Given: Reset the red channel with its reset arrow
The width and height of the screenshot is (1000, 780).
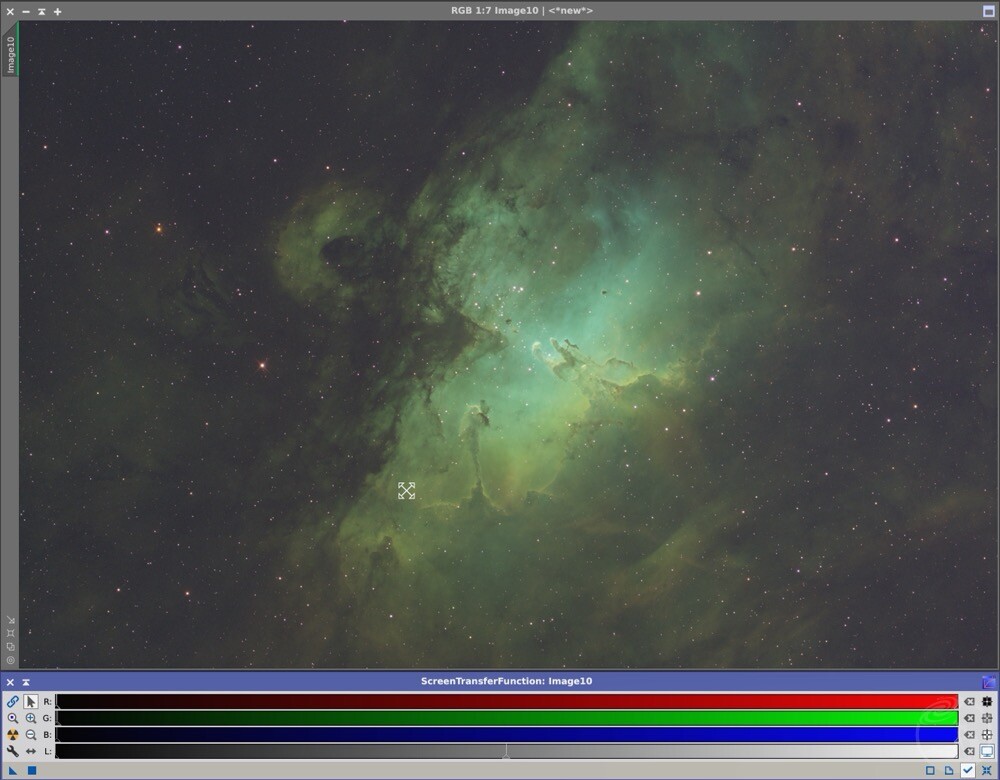Looking at the screenshot, I should click(x=969, y=702).
